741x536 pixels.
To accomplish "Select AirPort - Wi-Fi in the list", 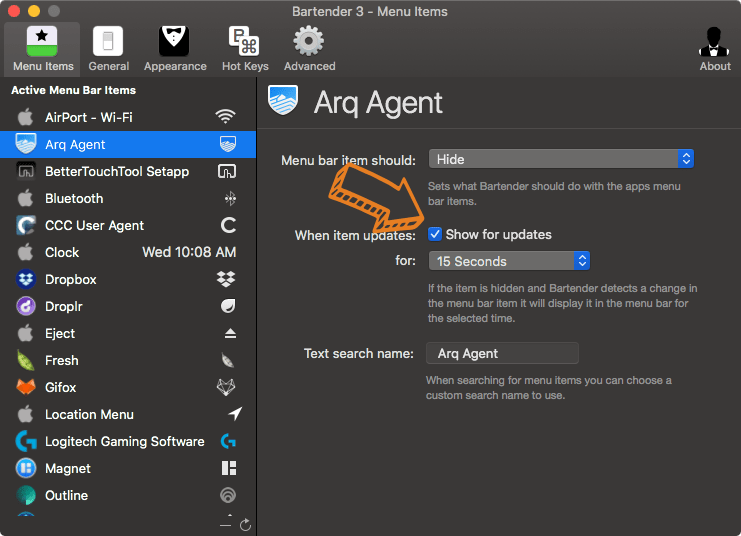I will click(128, 117).
